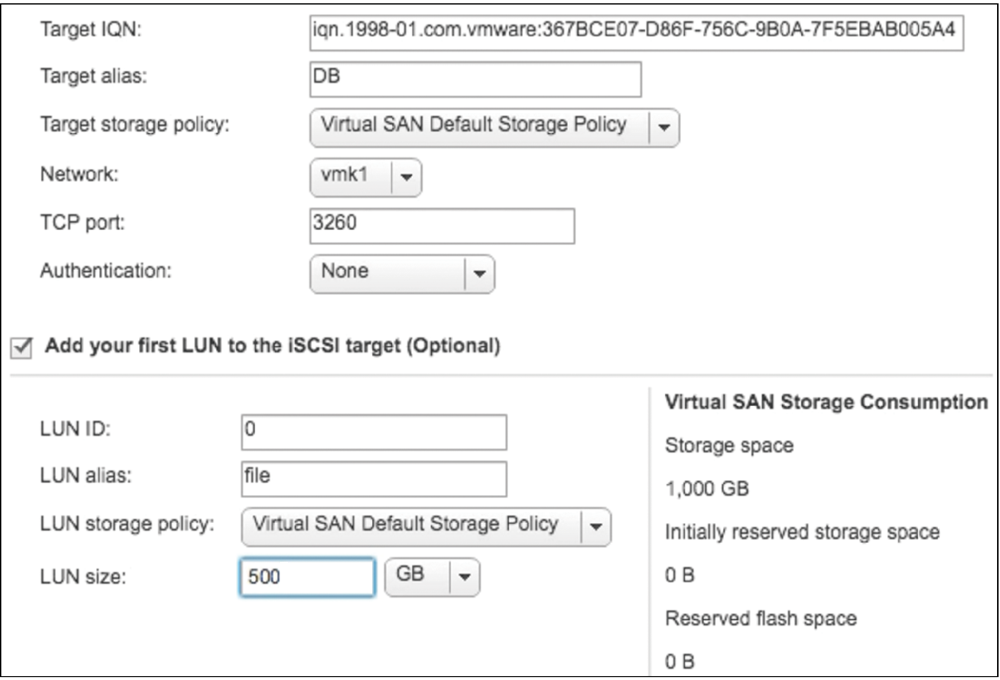Click the TCP port field showing 3260

tap(442, 226)
